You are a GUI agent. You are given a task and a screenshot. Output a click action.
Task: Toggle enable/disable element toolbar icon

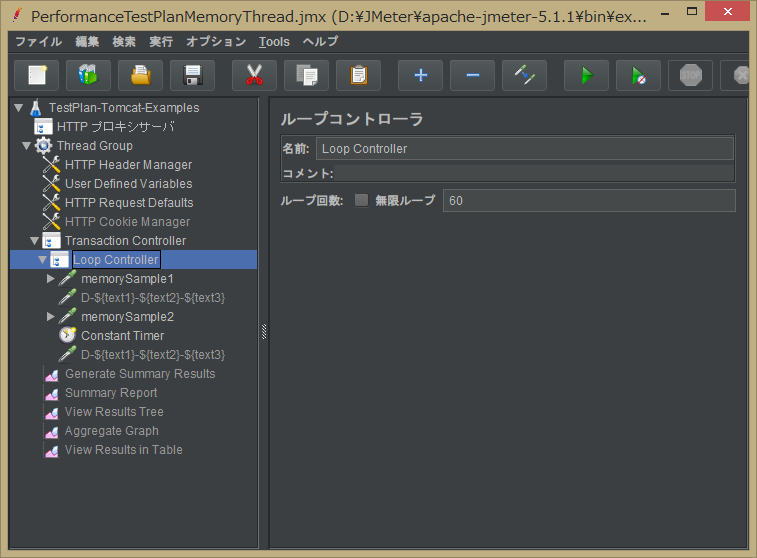pyautogui.click(x=525, y=75)
